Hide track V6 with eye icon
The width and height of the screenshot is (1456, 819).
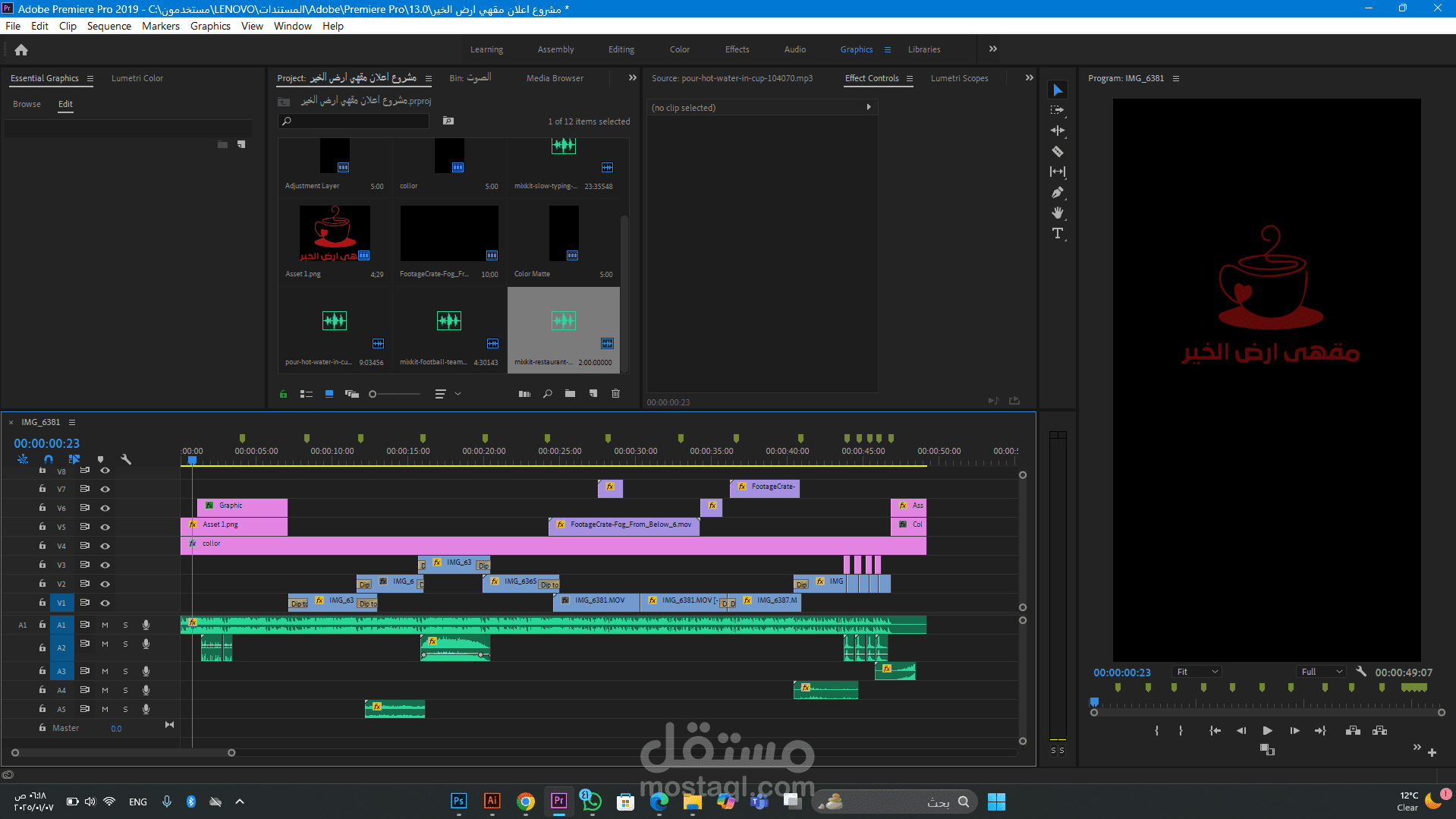[105, 508]
